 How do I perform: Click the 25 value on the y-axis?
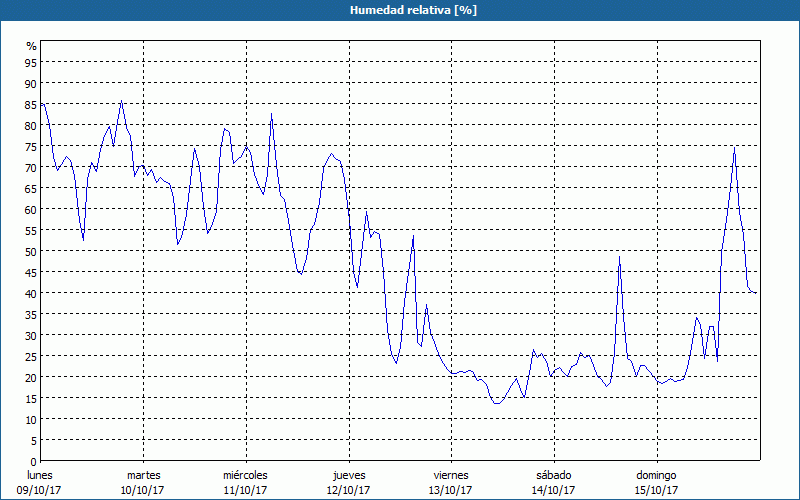click(x=31, y=356)
